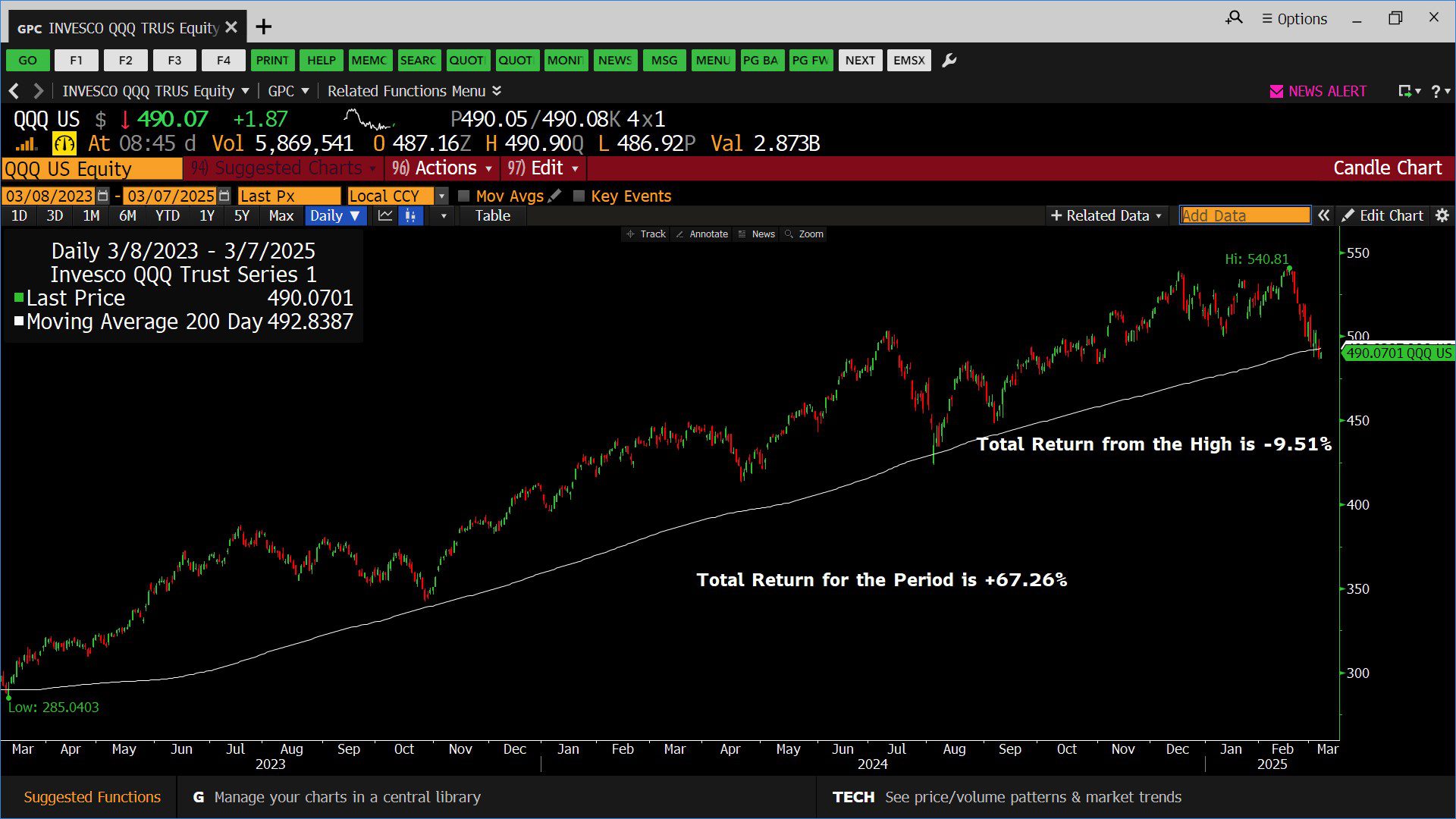1456x819 pixels.
Task: Open start date calendar picker icon
Action: [103, 196]
